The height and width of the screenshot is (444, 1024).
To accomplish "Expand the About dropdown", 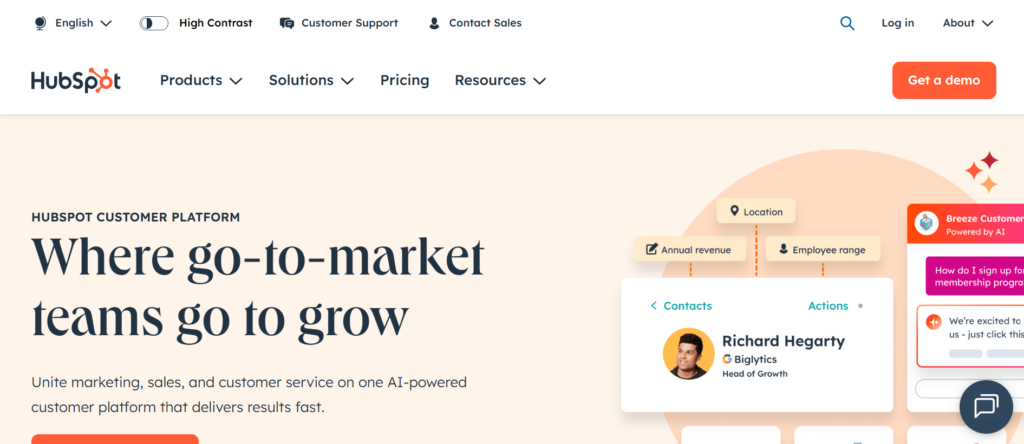I will click(967, 23).
